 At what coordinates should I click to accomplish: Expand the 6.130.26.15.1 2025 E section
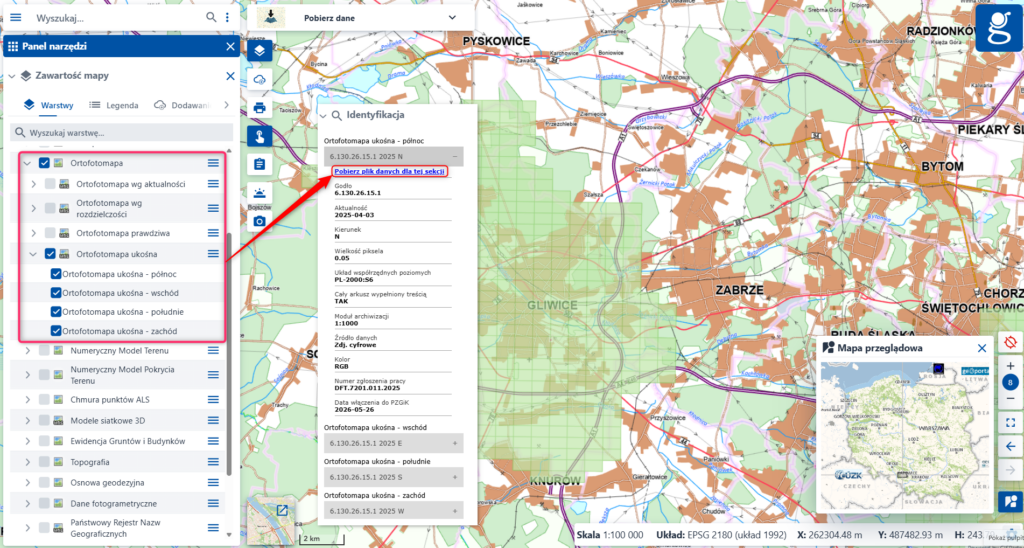tap(393, 442)
